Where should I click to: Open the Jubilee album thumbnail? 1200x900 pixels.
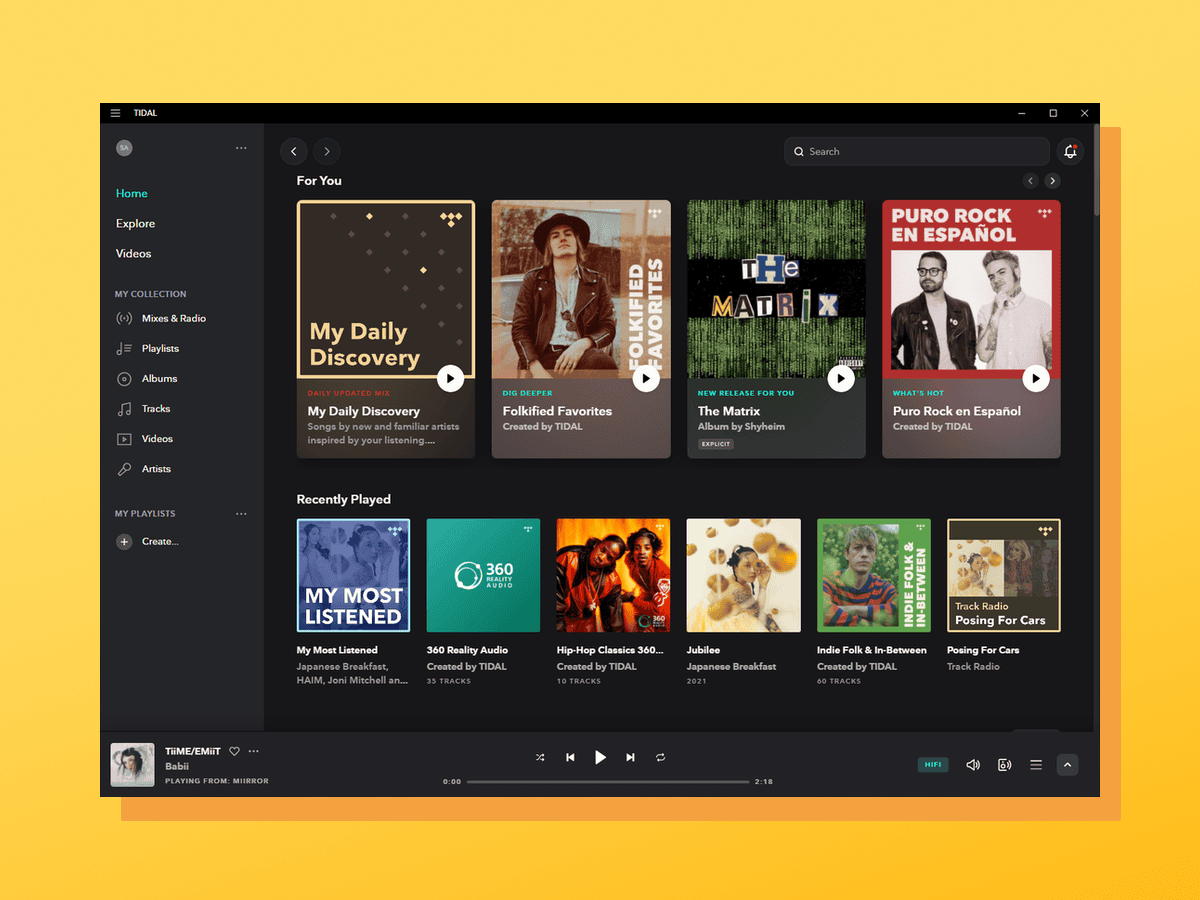[743, 575]
